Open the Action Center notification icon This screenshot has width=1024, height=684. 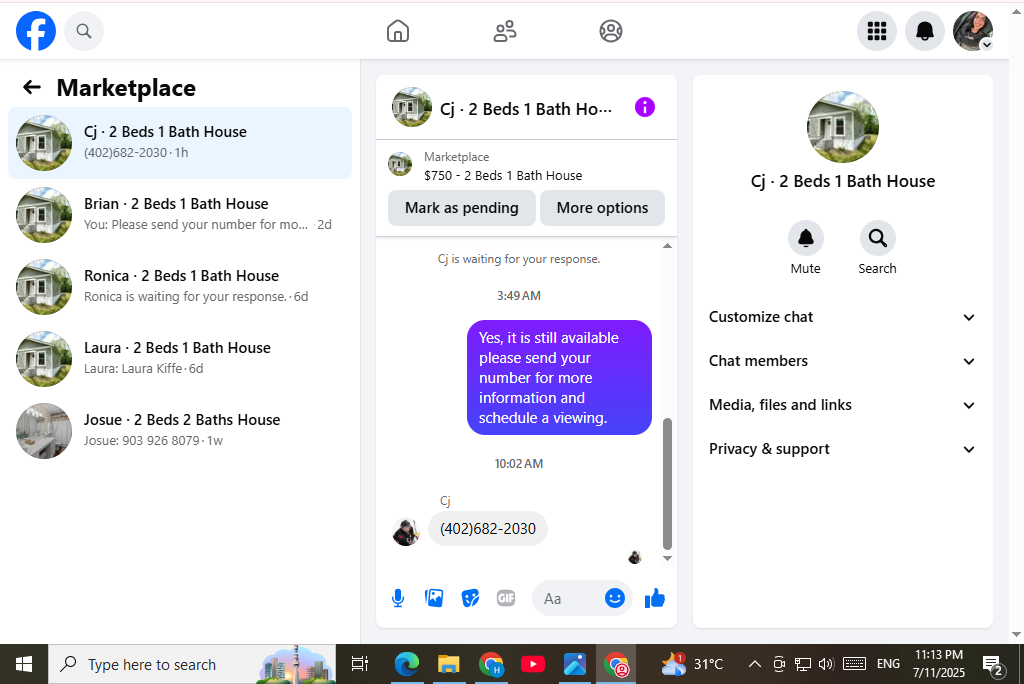pos(993,665)
